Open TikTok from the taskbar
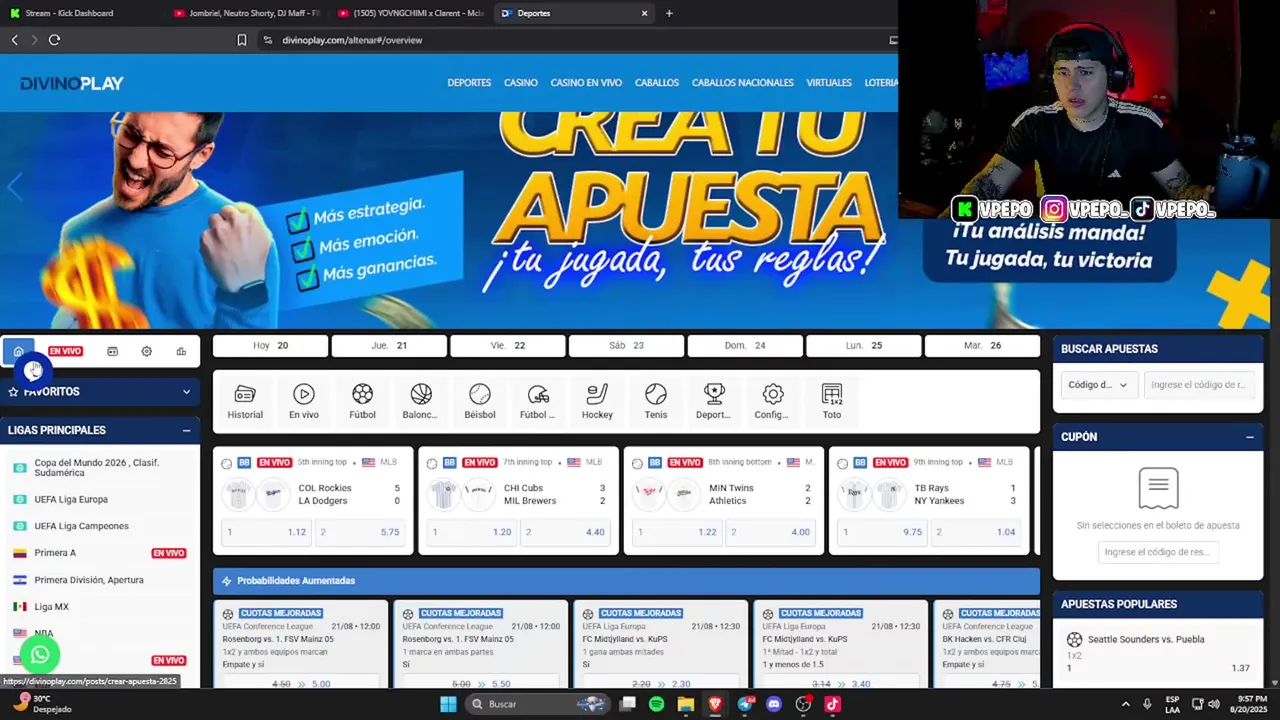The height and width of the screenshot is (720, 1280). [832, 704]
